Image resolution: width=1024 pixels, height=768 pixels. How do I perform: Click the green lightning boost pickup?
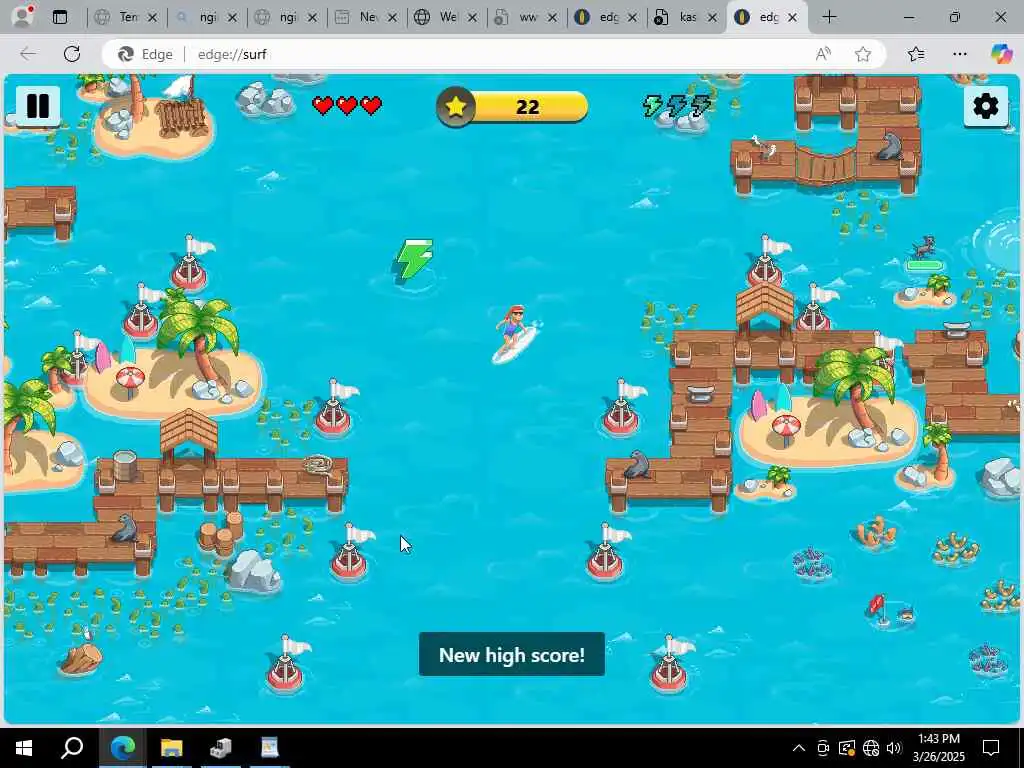click(415, 259)
